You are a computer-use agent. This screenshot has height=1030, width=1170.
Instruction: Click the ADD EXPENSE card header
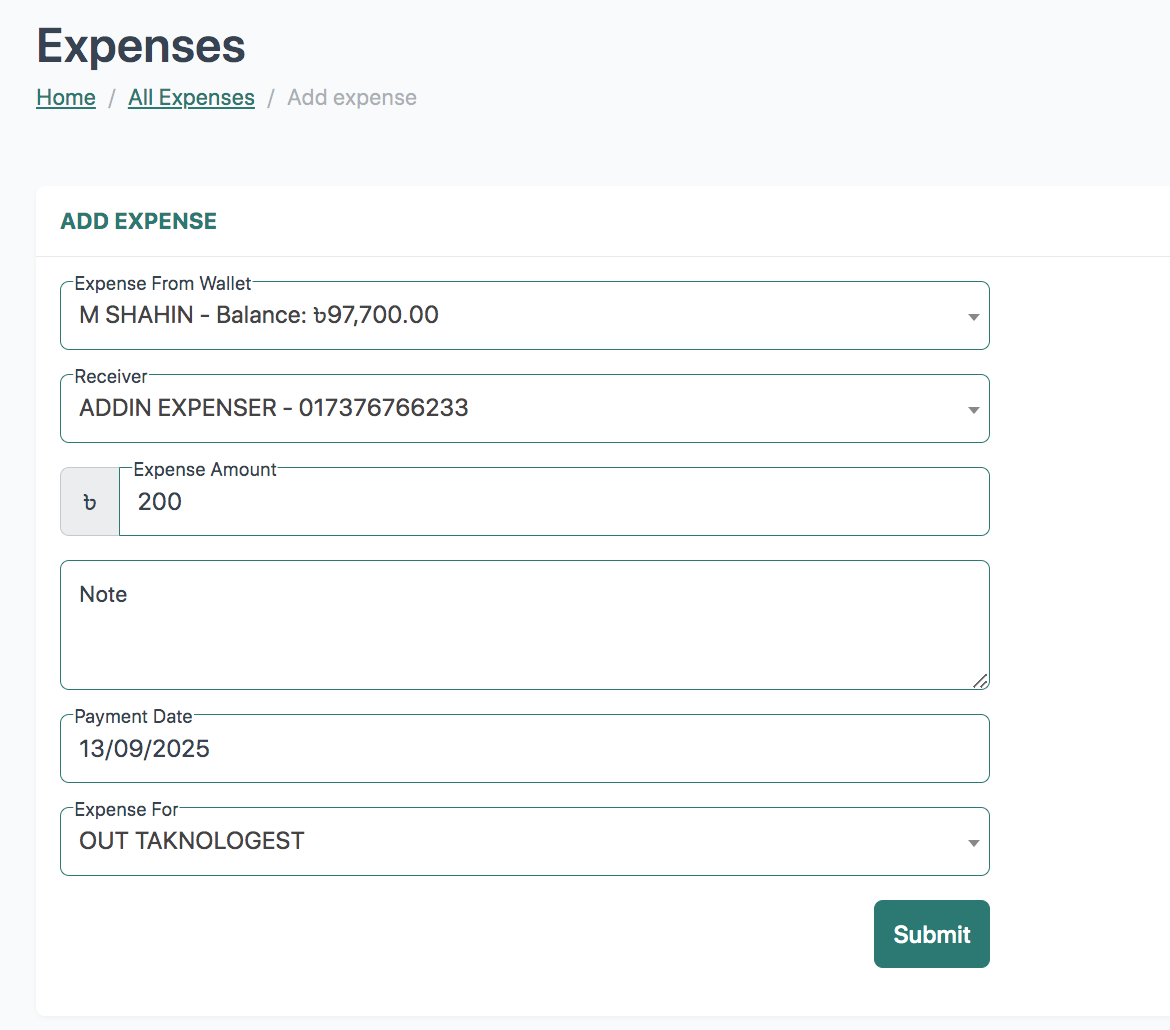[x=139, y=222]
